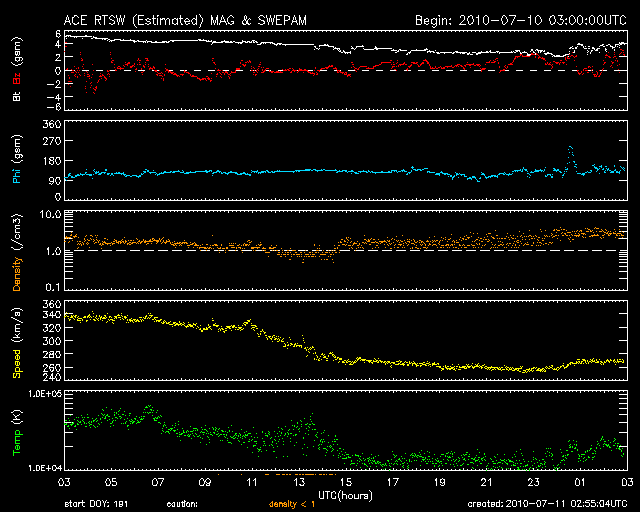
Task: Click the '15' hour tick label
Action: (x=346, y=483)
